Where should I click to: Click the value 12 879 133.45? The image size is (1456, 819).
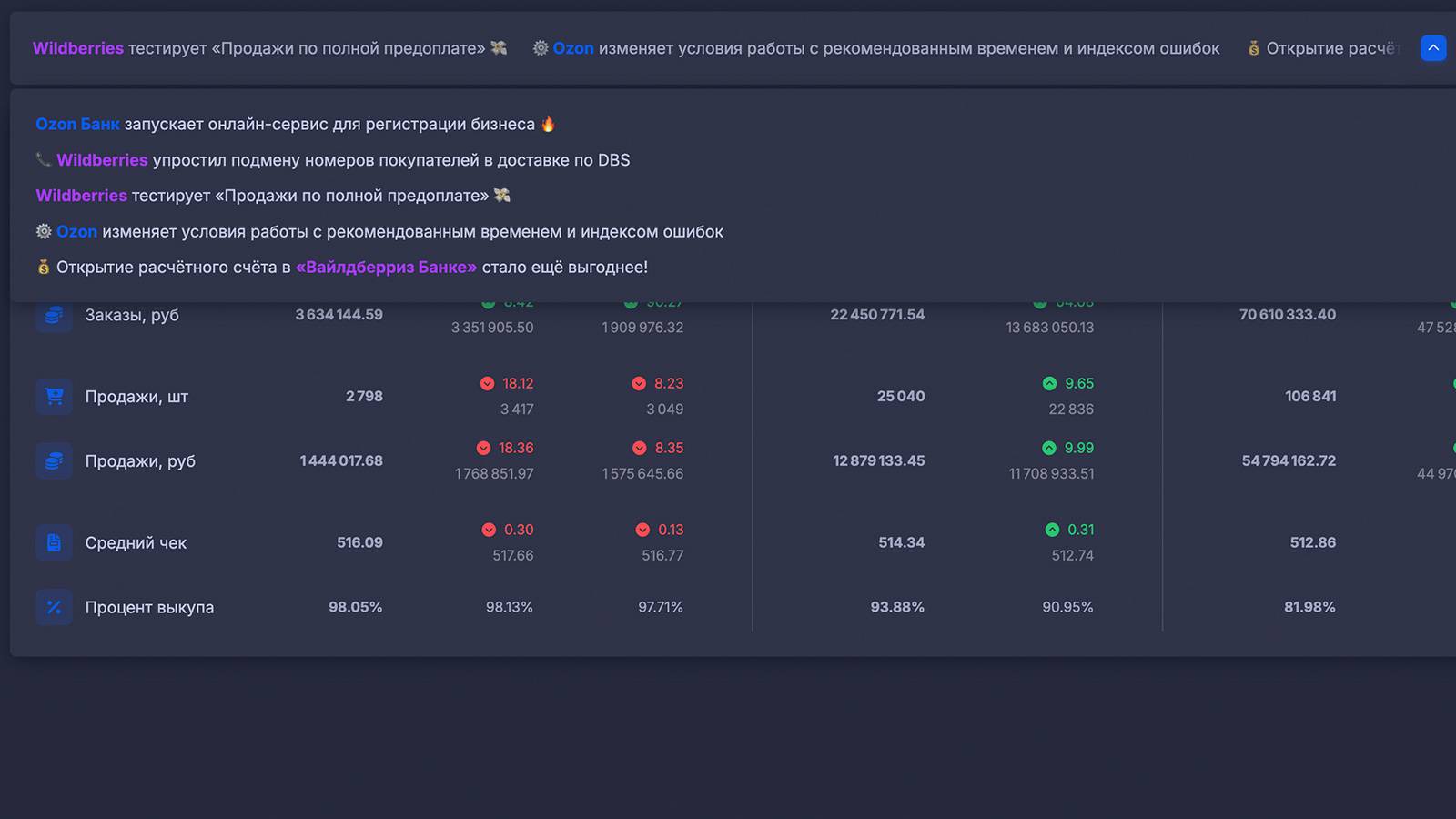tap(879, 461)
